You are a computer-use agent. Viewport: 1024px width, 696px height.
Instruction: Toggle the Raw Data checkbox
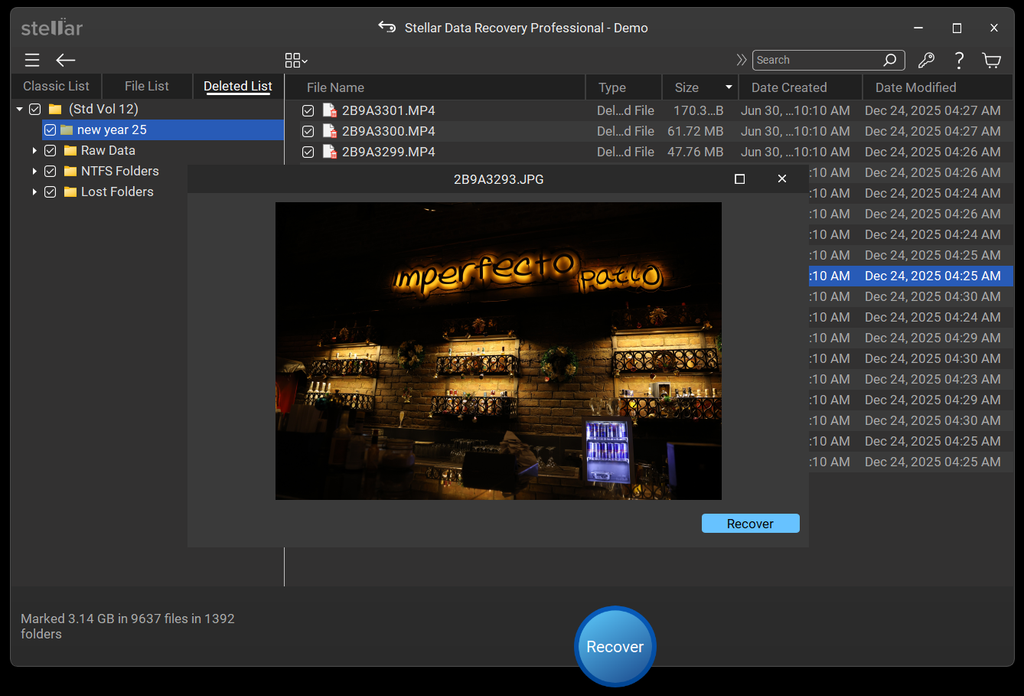coord(50,151)
